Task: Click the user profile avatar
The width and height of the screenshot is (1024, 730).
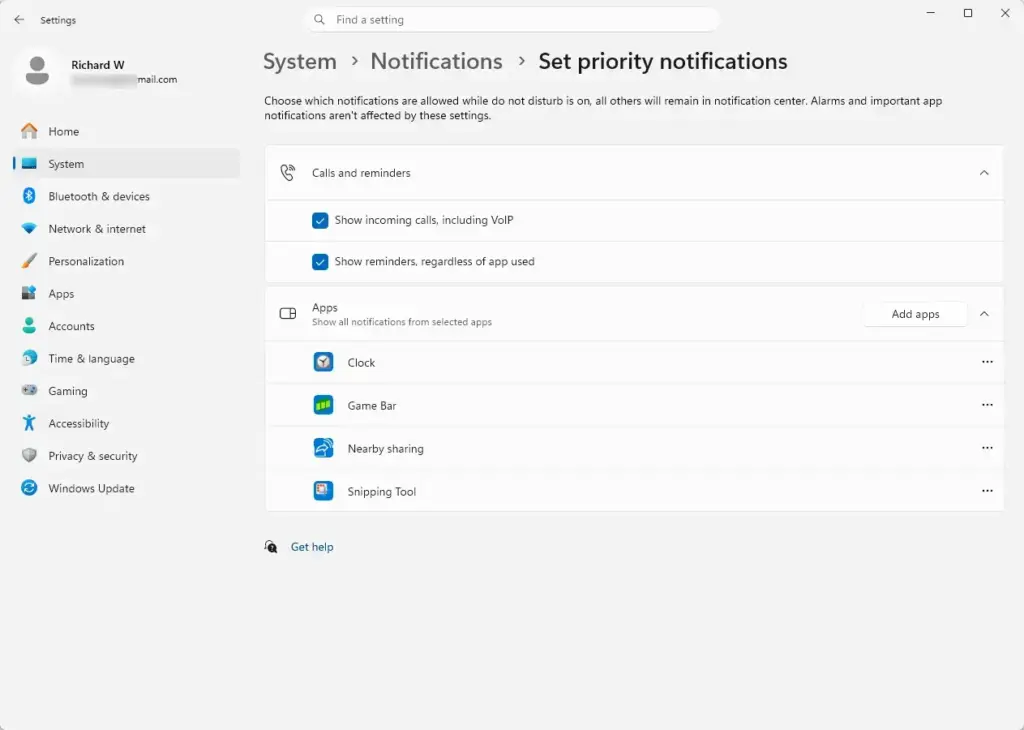Action: pyautogui.click(x=37, y=71)
